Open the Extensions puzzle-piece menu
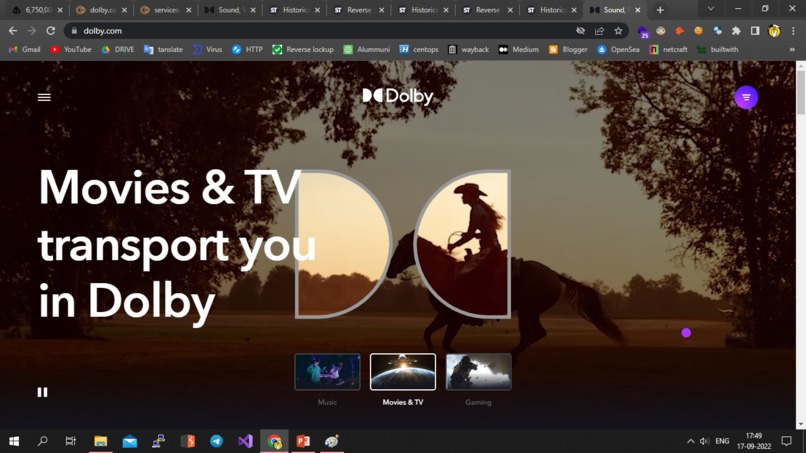806x453 pixels. (736, 31)
